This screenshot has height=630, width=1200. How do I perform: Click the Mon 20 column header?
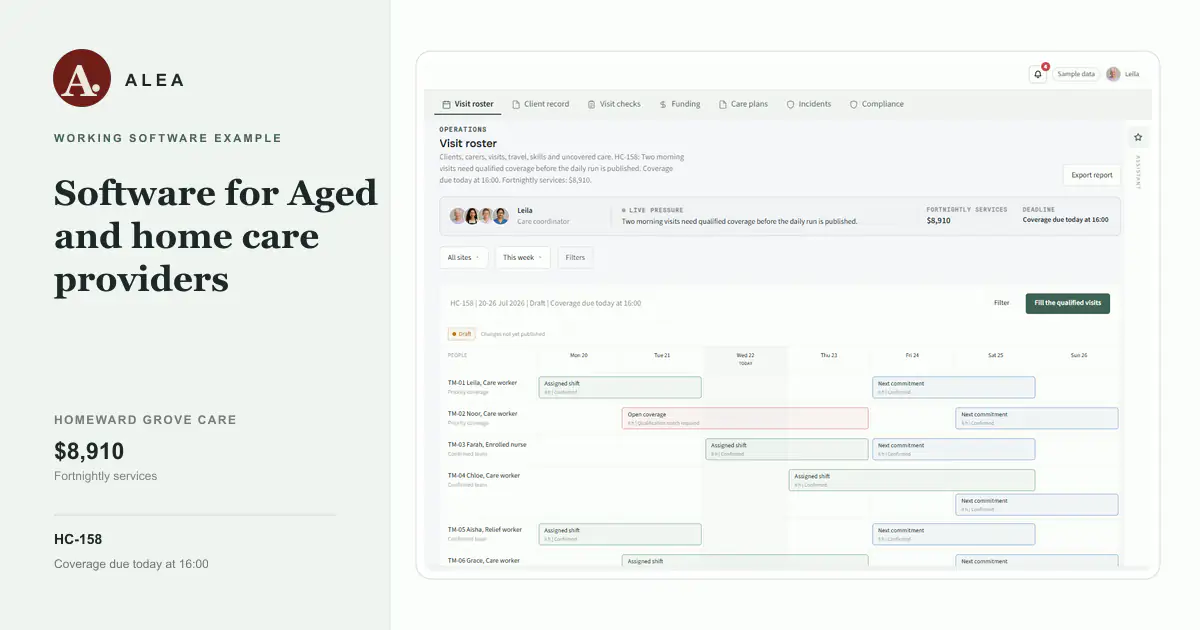pos(579,355)
